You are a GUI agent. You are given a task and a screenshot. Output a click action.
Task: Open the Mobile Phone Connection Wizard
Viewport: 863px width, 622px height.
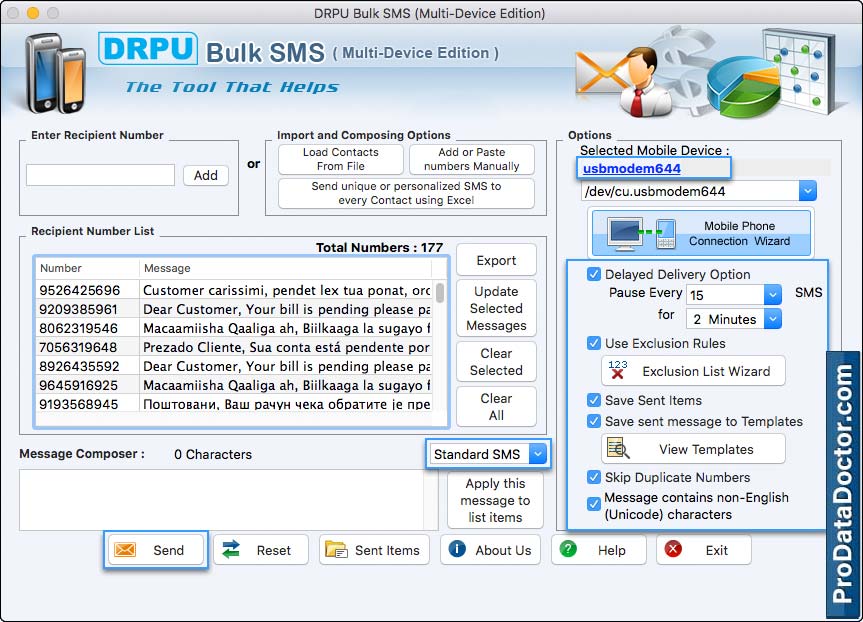click(x=701, y=233)
